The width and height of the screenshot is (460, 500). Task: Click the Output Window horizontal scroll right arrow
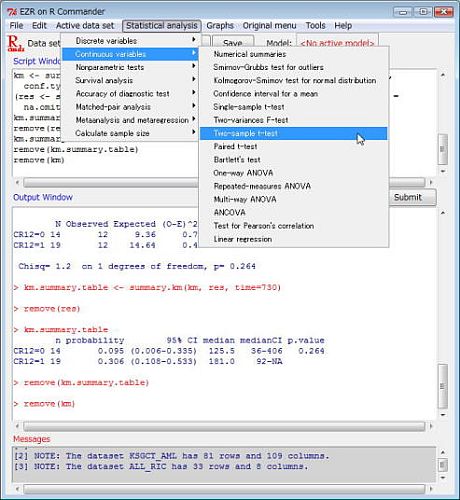click(x=431, y=426)
